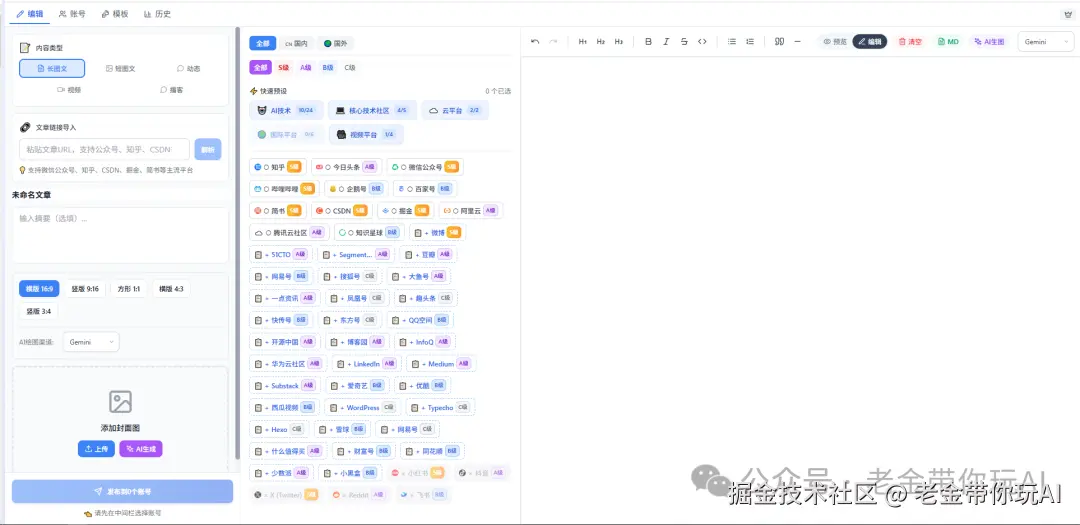Insert a bulleted list

tap(732, 41)
